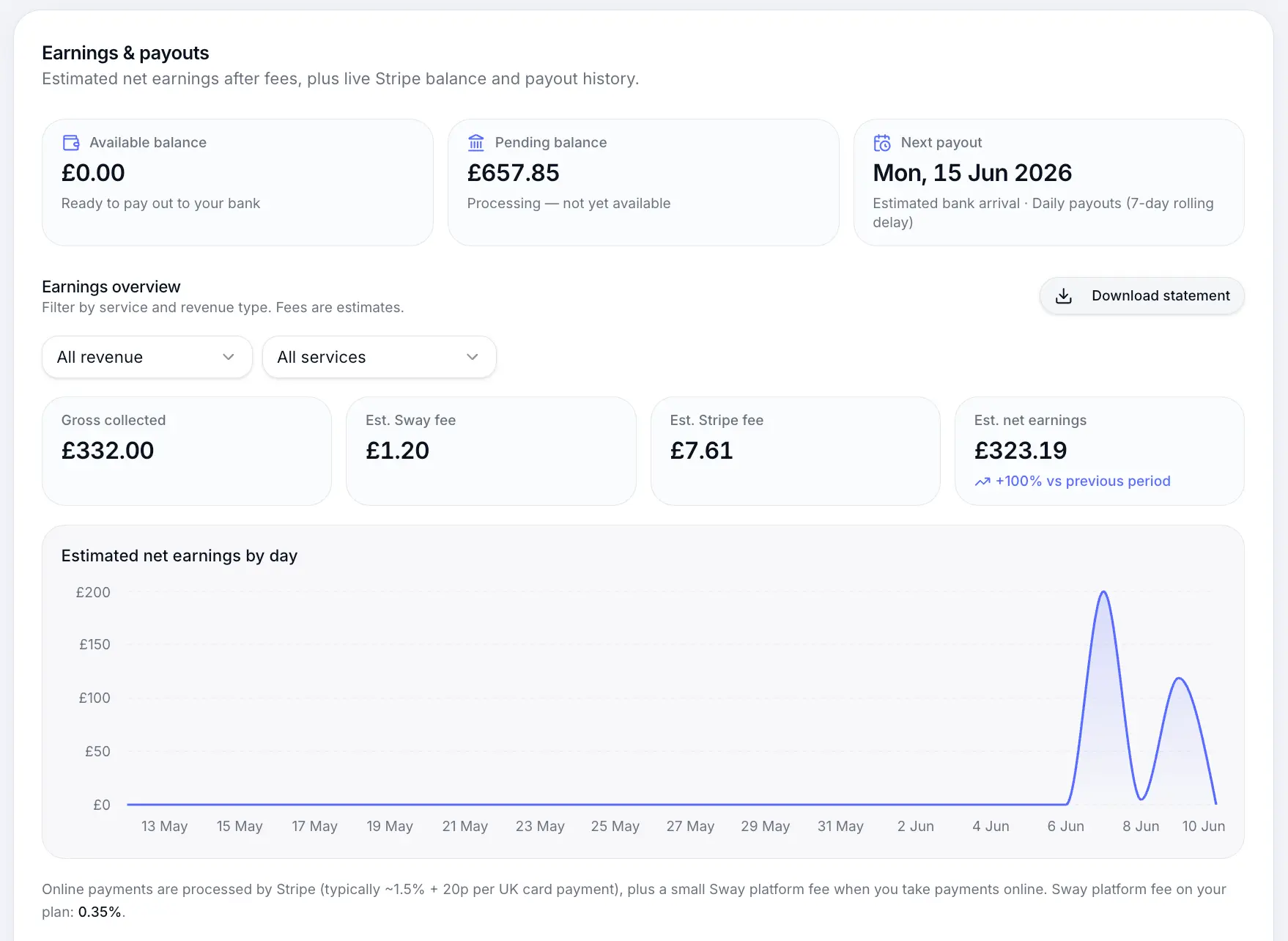The image size is (1288, 941).
Task: Click the £657.85 pending balance amount
Action: (x=513, y=173)
